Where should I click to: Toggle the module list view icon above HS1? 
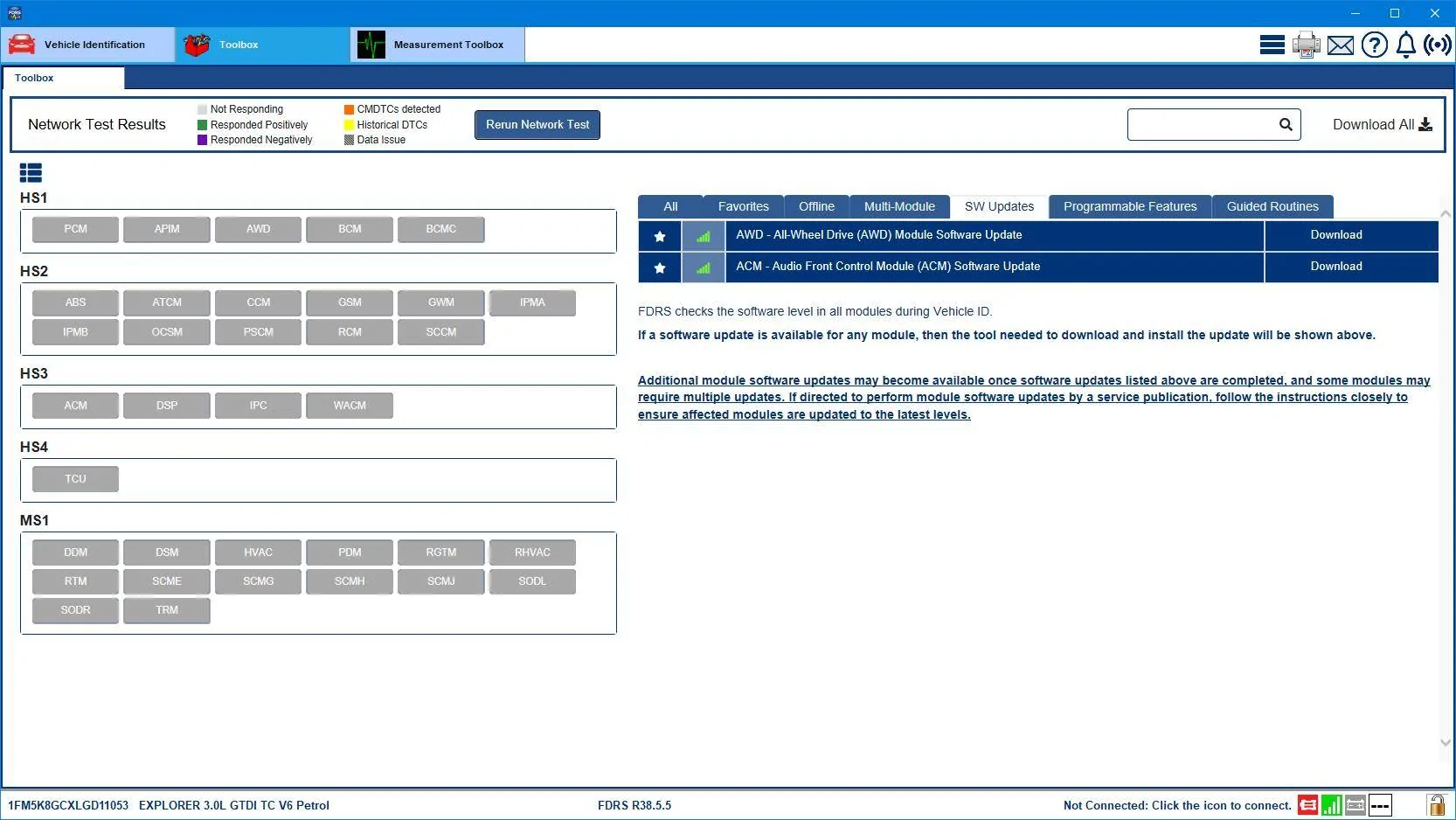31,173
